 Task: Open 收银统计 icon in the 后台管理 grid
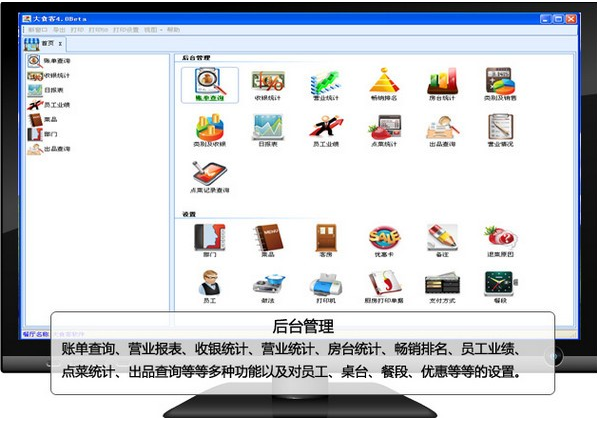(x=268, y=85)
